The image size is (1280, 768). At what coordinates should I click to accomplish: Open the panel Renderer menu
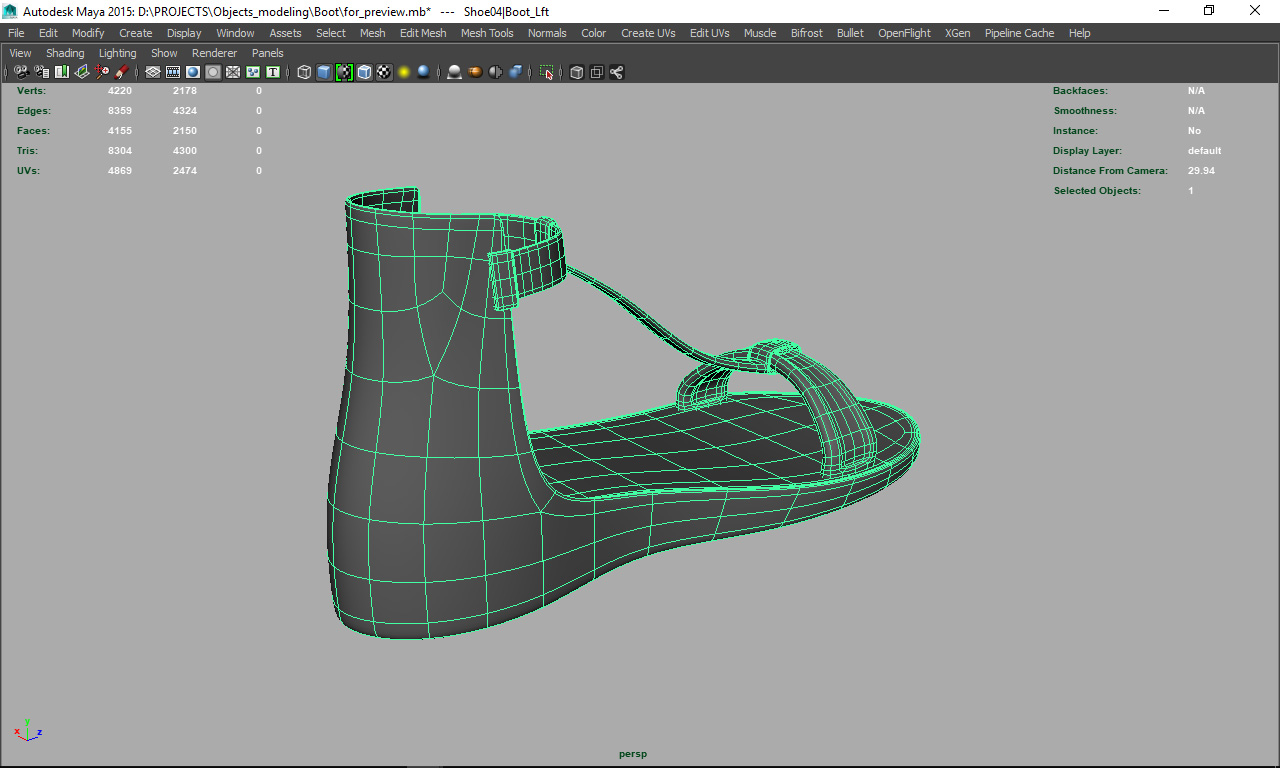(214, 53)
